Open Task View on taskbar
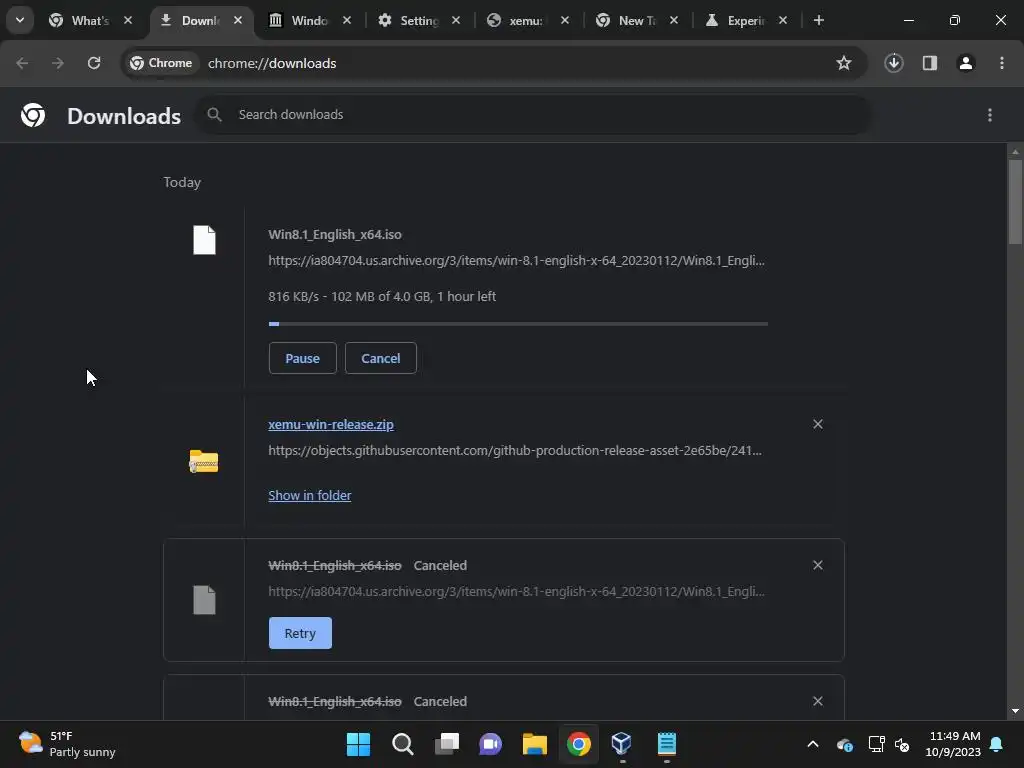 (x=447, y=744)
